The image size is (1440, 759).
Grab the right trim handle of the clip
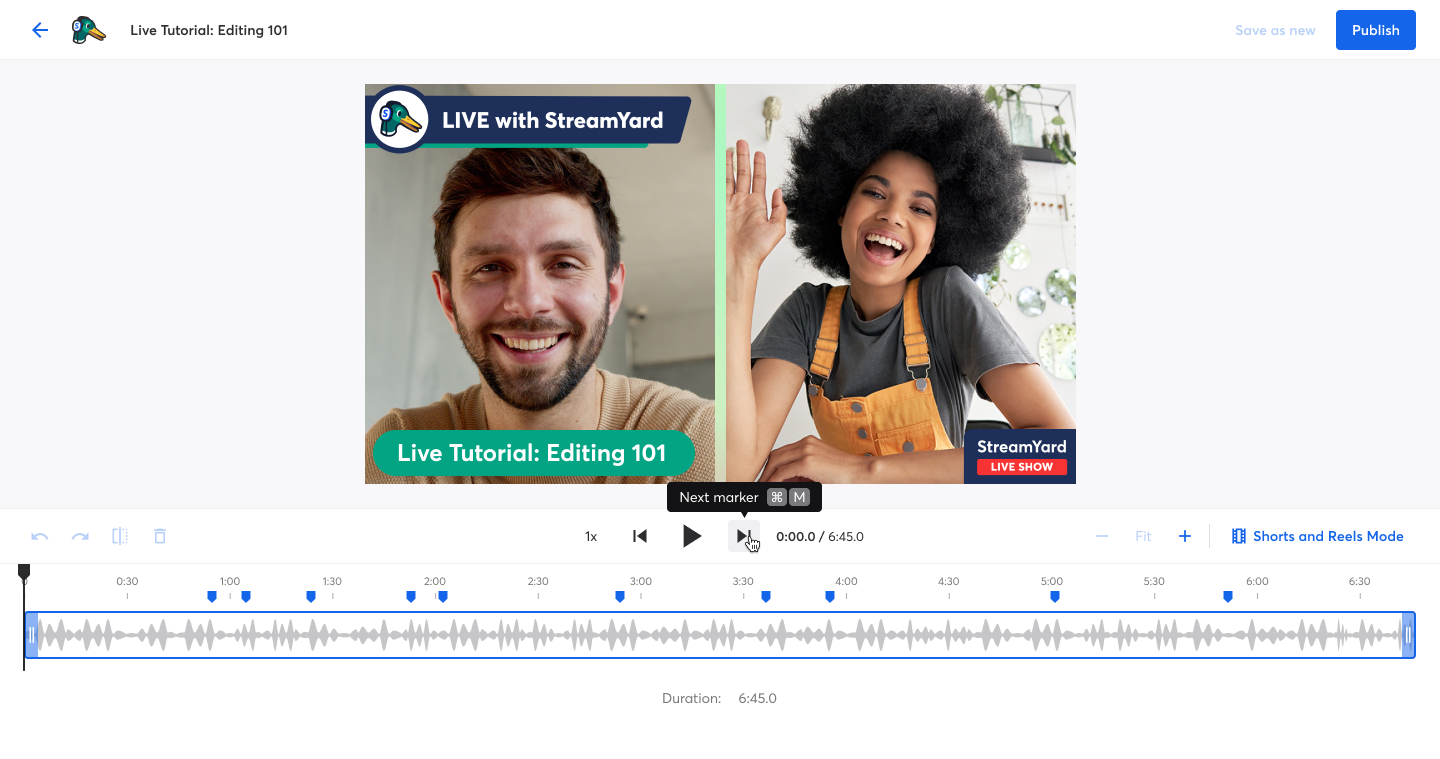[1408, 635]
